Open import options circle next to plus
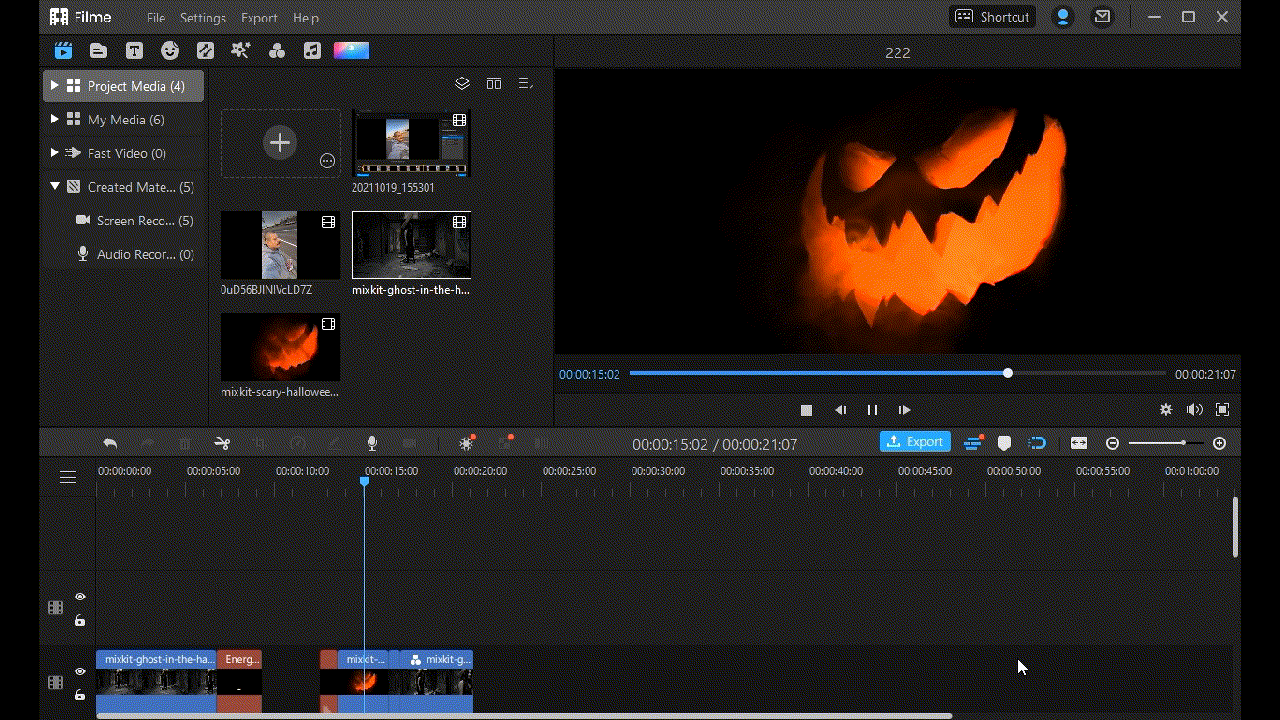This screenshot has height=720, width=1280. pyautogui.click(x=327, y=160)
